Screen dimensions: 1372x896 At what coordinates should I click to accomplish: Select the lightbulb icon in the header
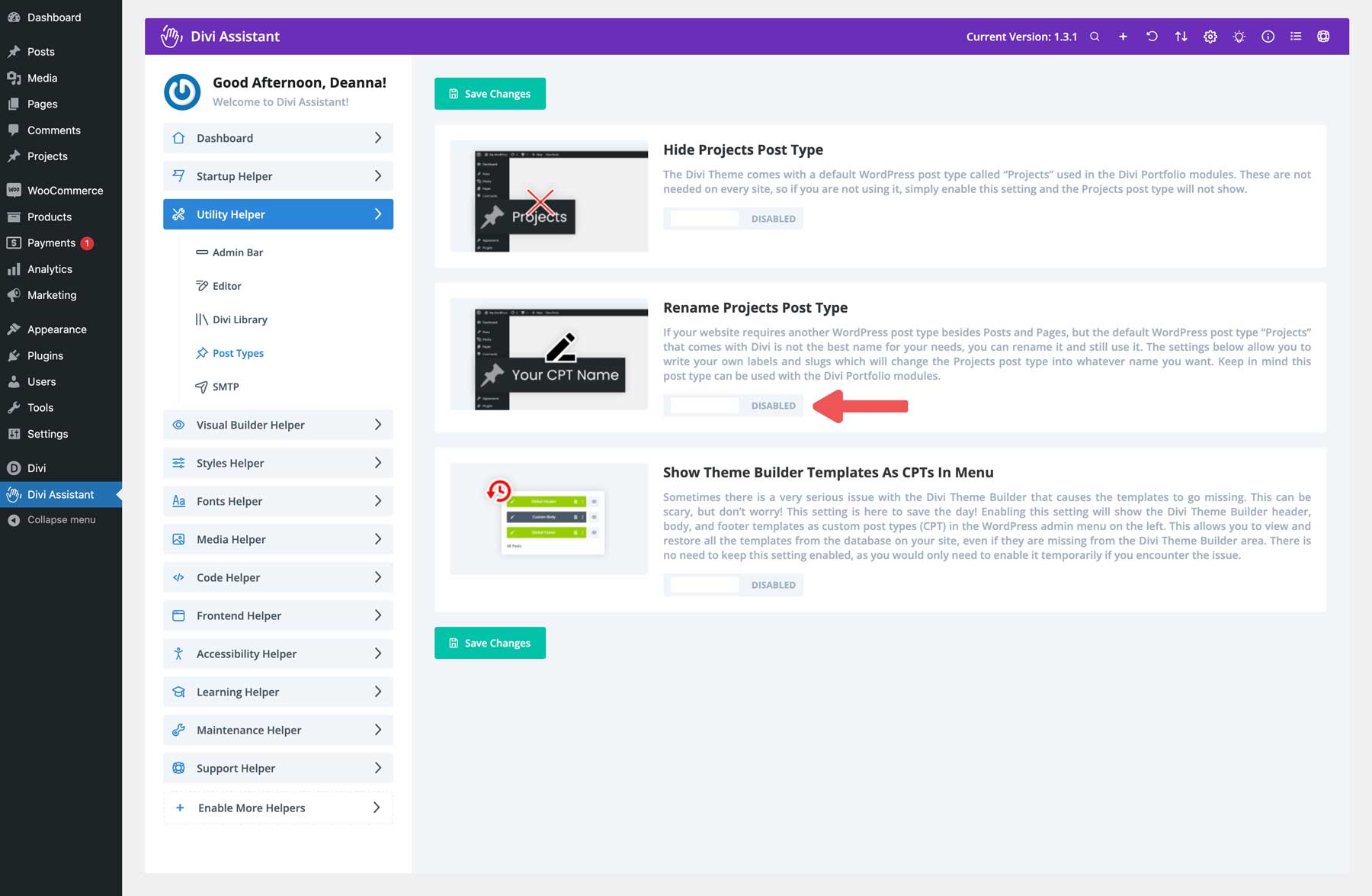[x=1239, y=36]
